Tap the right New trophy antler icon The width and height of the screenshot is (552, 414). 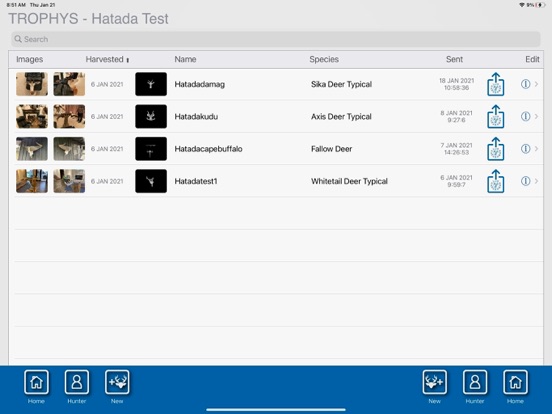point(435,382)
